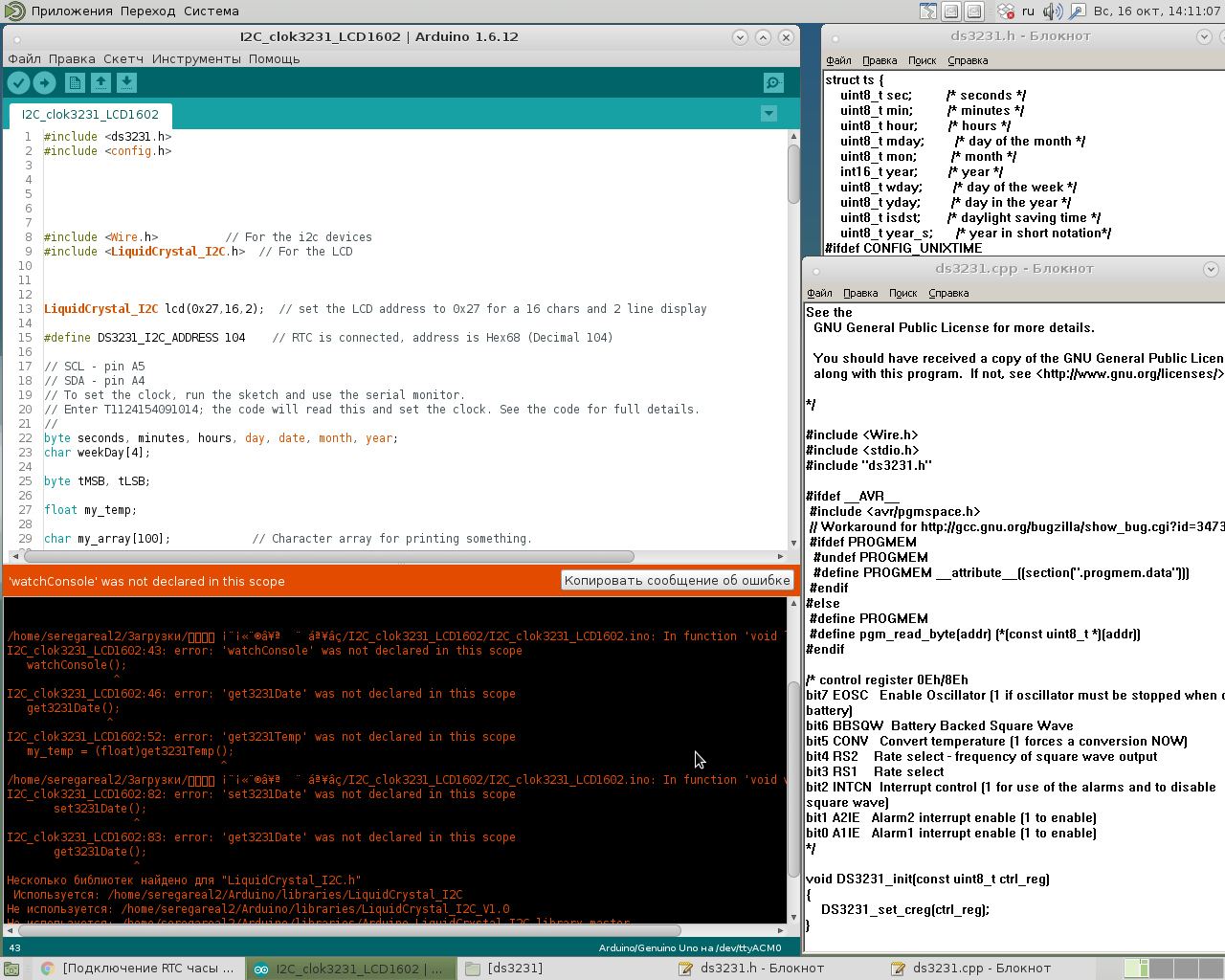Switch to I2C_clok3231_LCD1602 taskbar item
Screen dimensions: 1225x980
coord(350,969)
